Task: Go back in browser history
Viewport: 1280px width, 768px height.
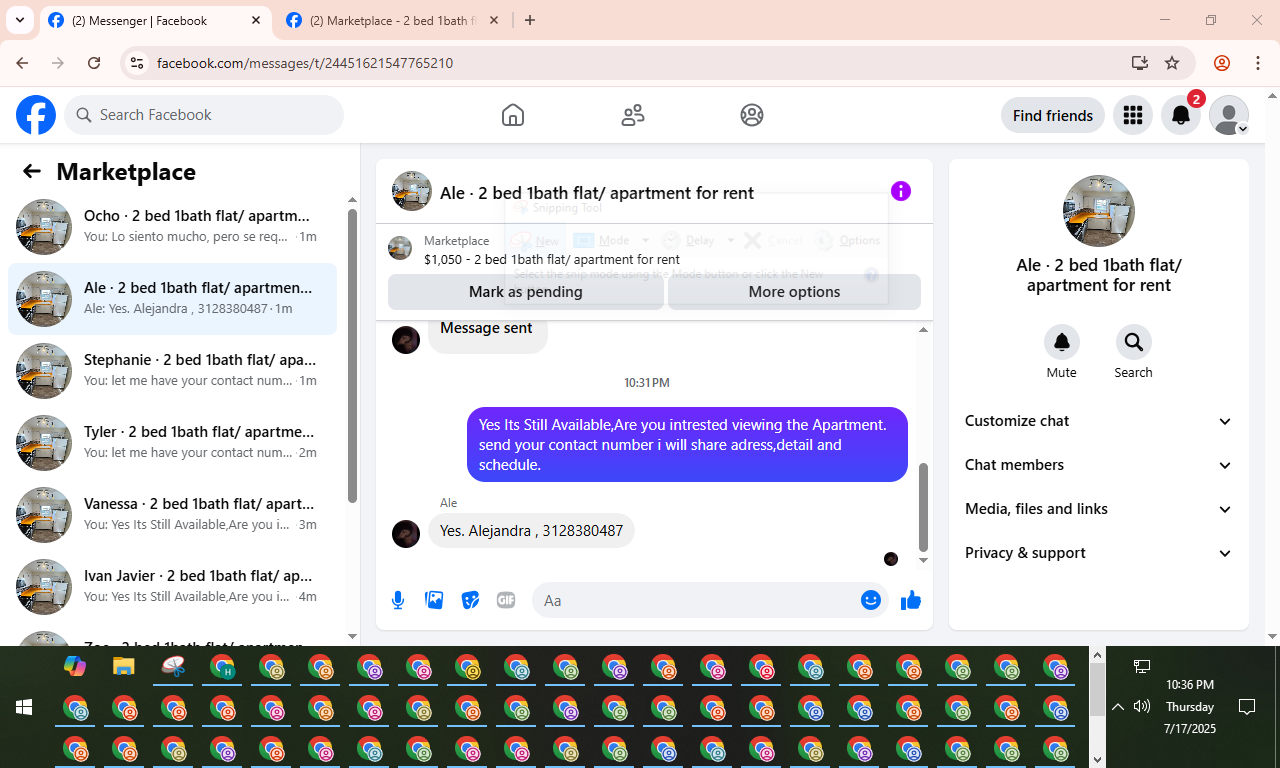Action: tap(22, 63)
